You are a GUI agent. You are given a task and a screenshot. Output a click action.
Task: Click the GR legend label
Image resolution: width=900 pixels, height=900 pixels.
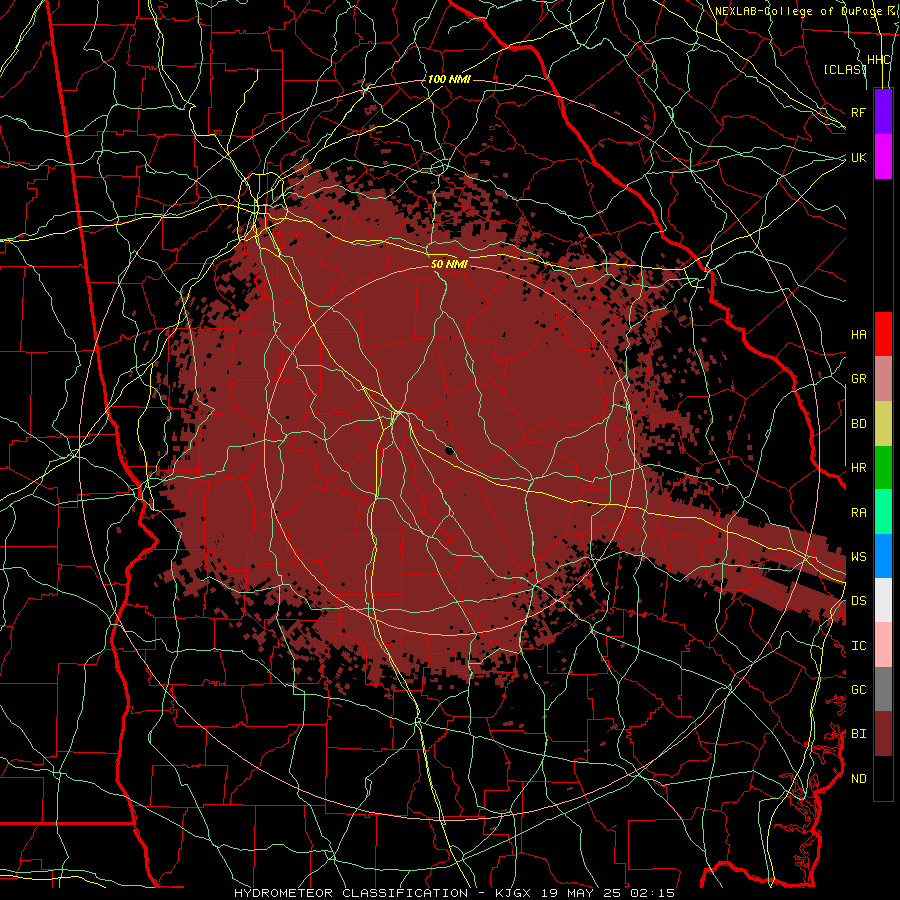tap(858, 379)
